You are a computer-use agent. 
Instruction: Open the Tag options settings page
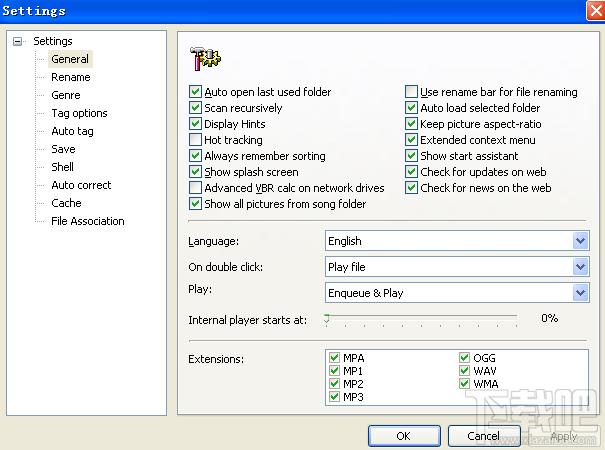click(79, 113)
